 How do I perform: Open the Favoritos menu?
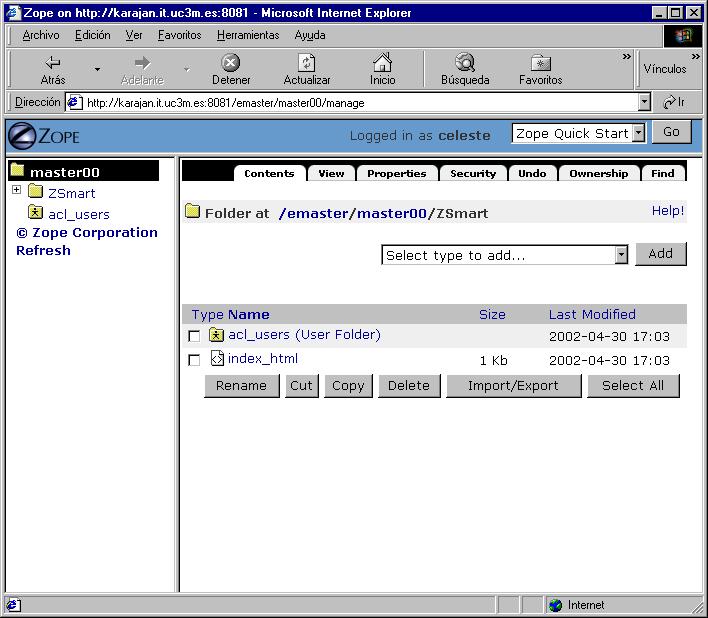click(179, 35)
